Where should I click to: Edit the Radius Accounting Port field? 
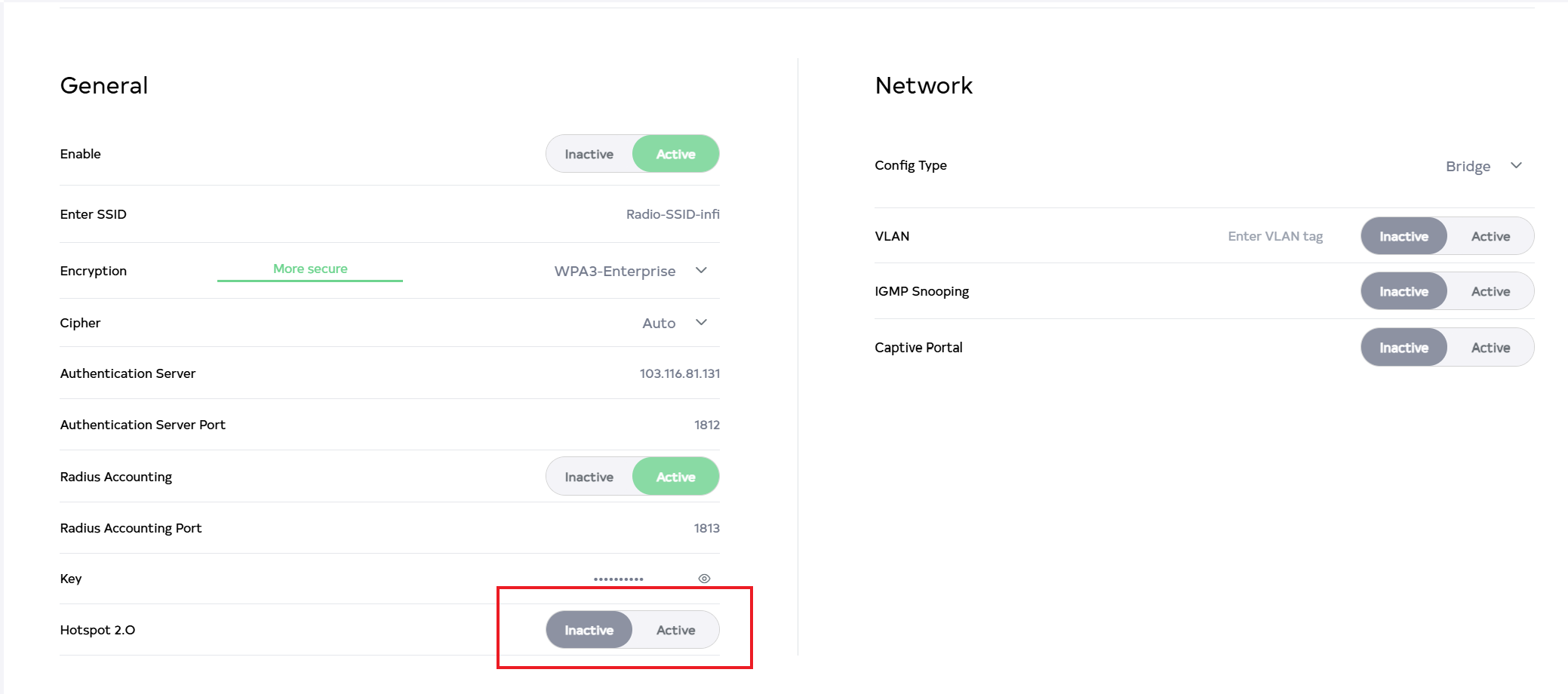tap(706, 528)
